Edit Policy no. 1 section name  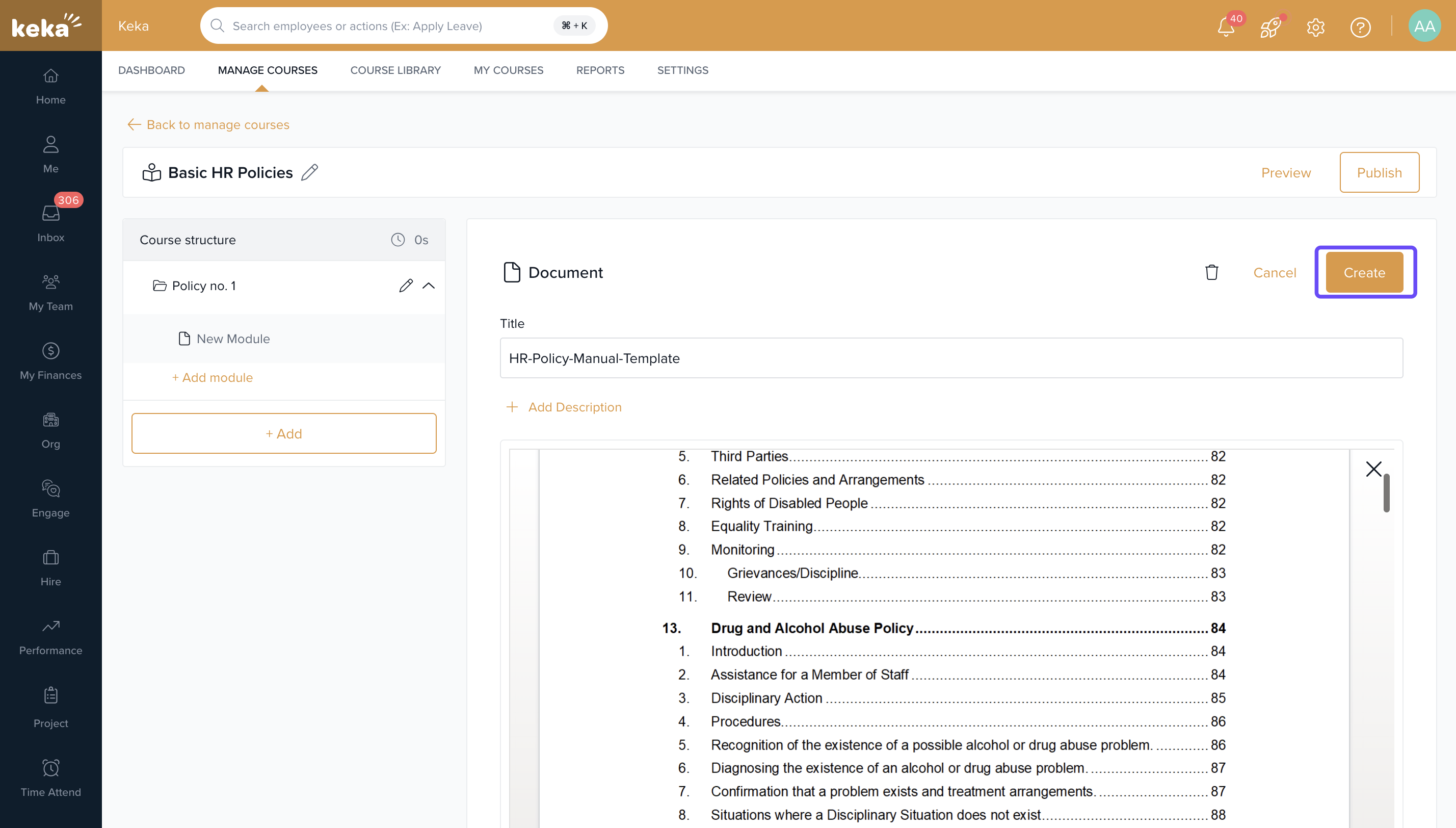[x=405, y=286]
